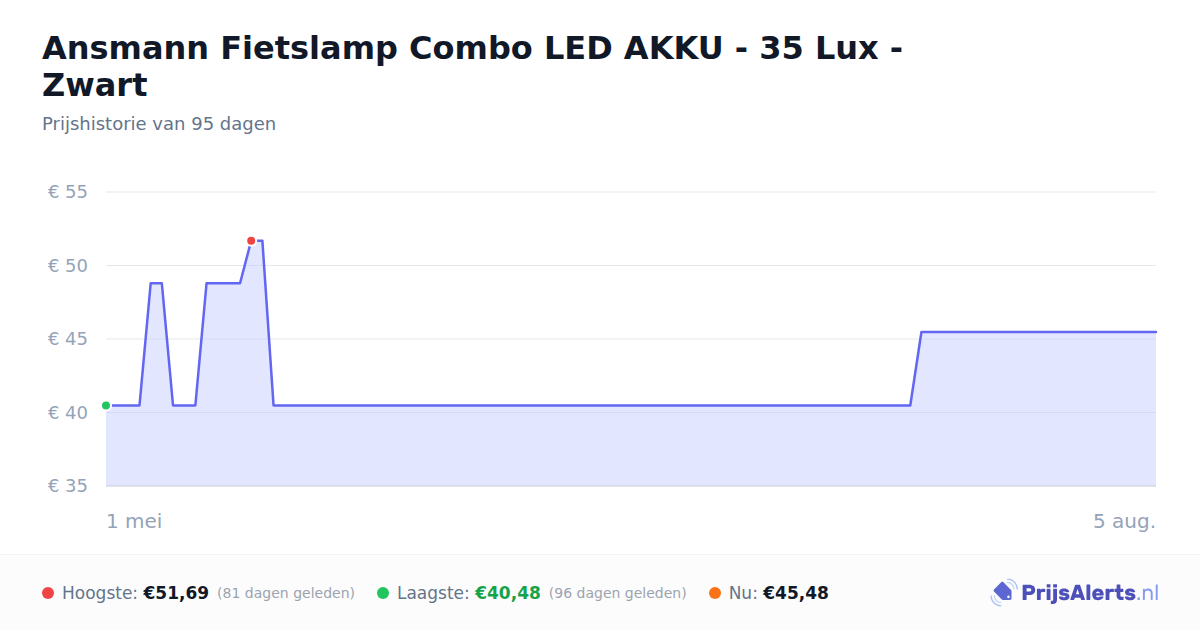Viewport: 1200px width, 630px height.
Task: Click the € 35 y-axis label
Action: coord(68,486)
